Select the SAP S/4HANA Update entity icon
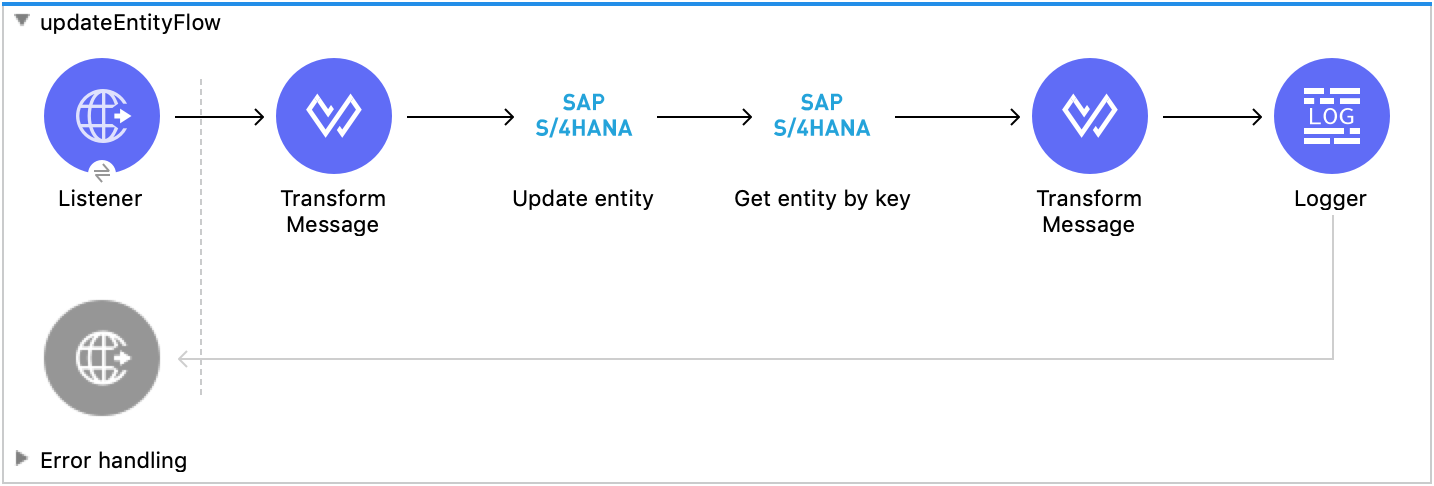 583,116
